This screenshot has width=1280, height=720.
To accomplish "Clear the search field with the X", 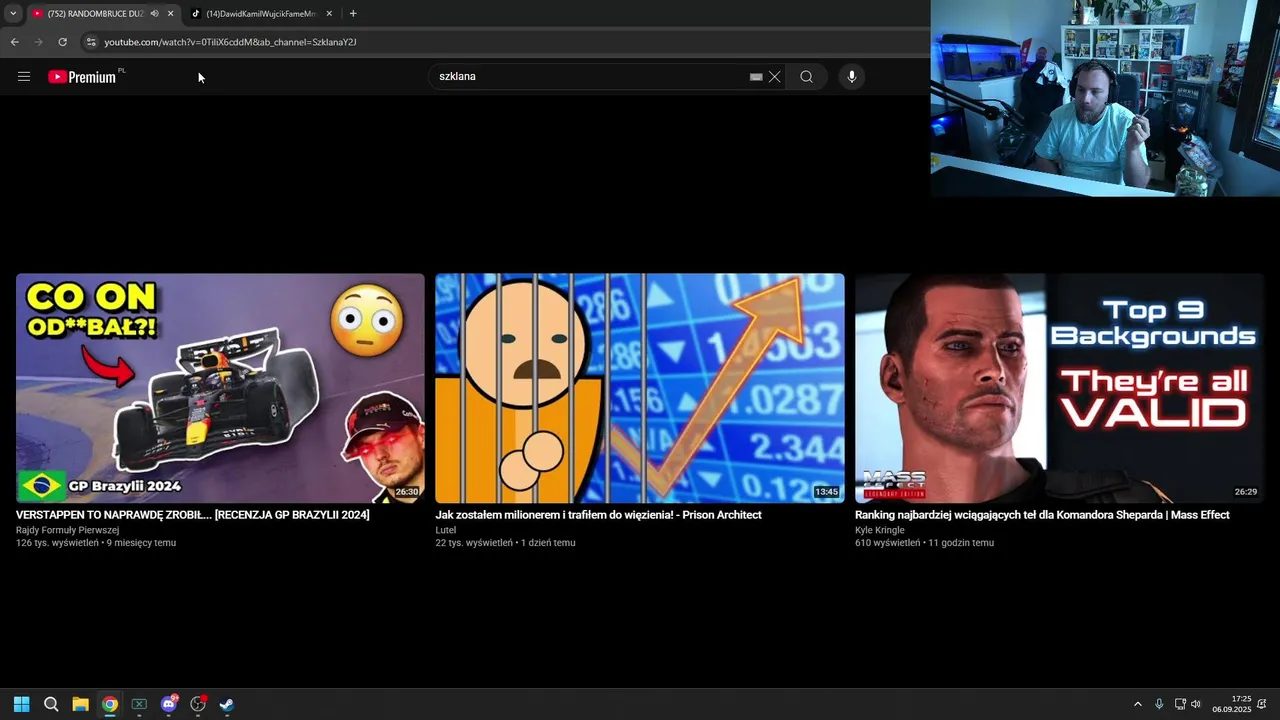I will pos(774,77).
